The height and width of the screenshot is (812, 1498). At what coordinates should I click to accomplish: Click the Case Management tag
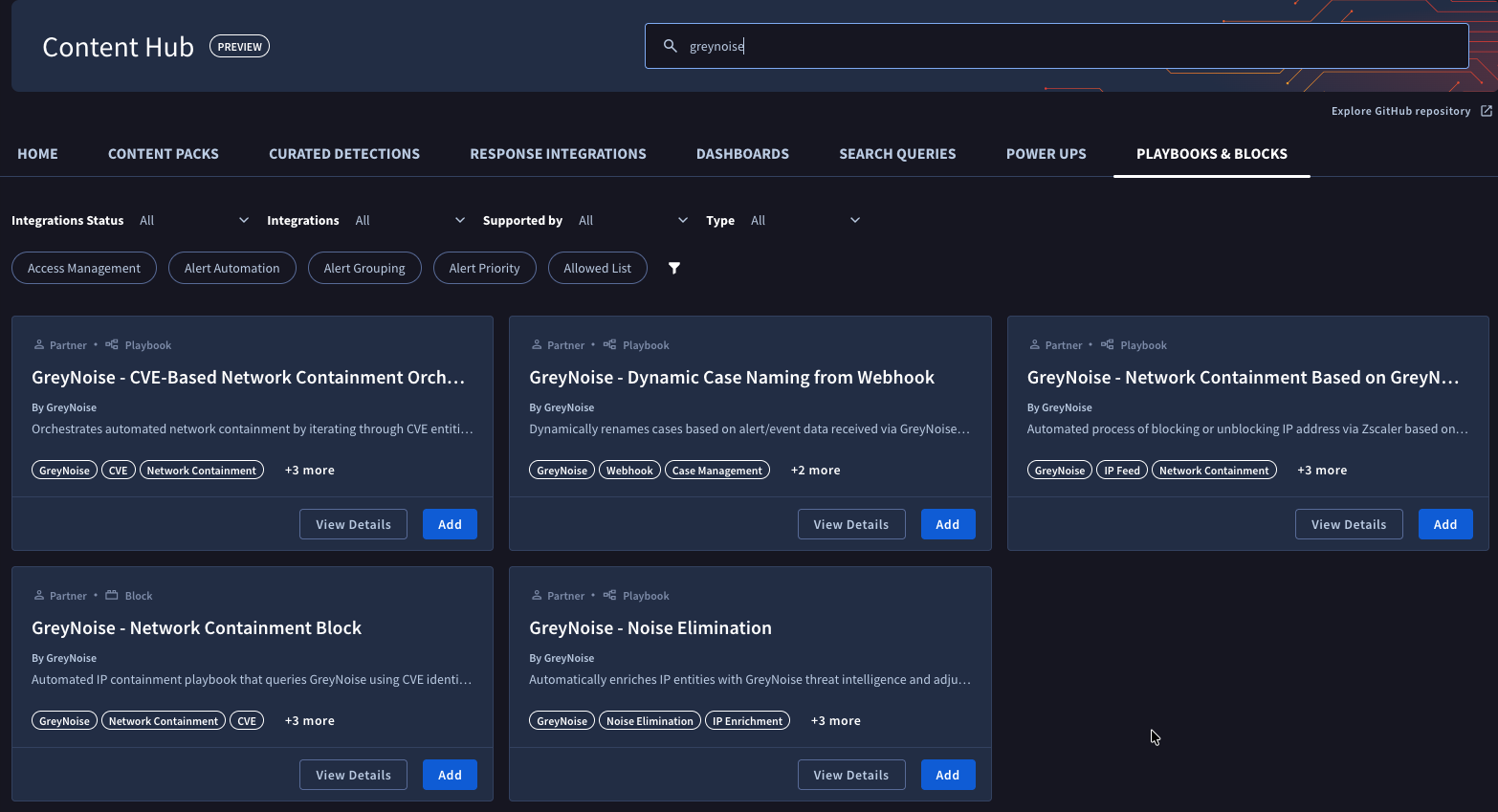(717, 471)
